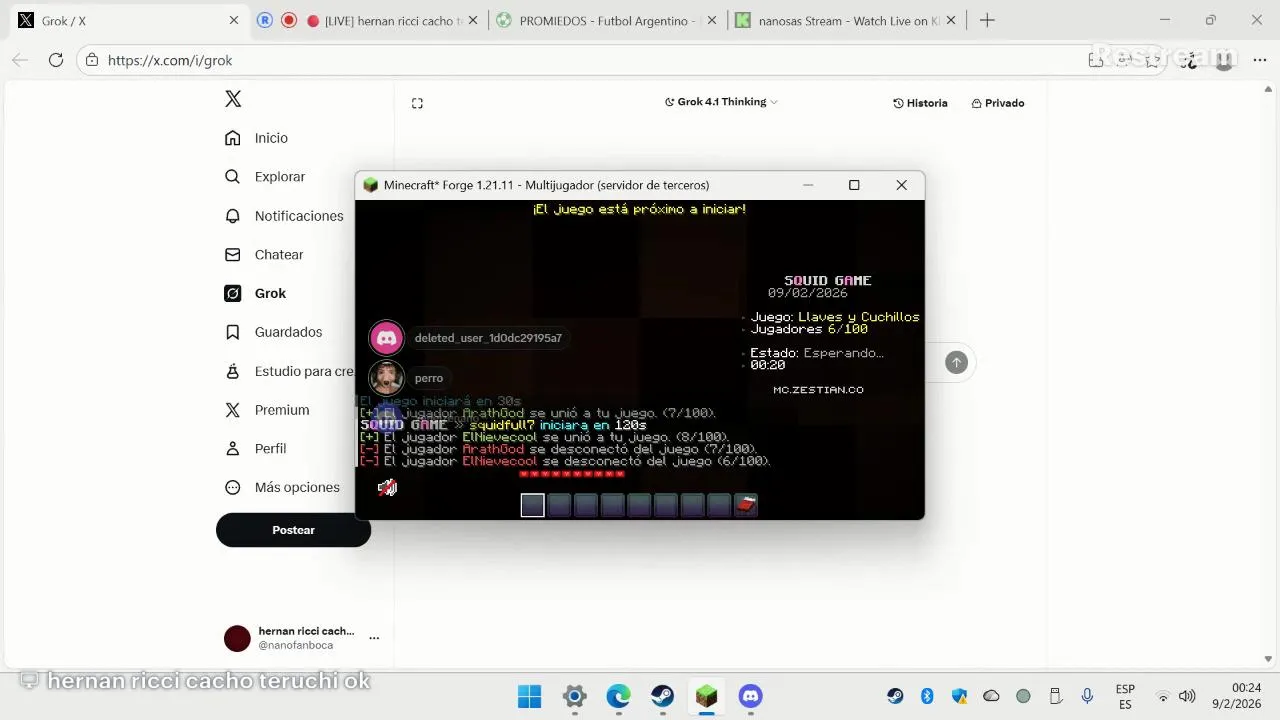This screenshot has width=1280, height=720.
Task: Click the page scroll down arrow
Action: coord(1269,659)
